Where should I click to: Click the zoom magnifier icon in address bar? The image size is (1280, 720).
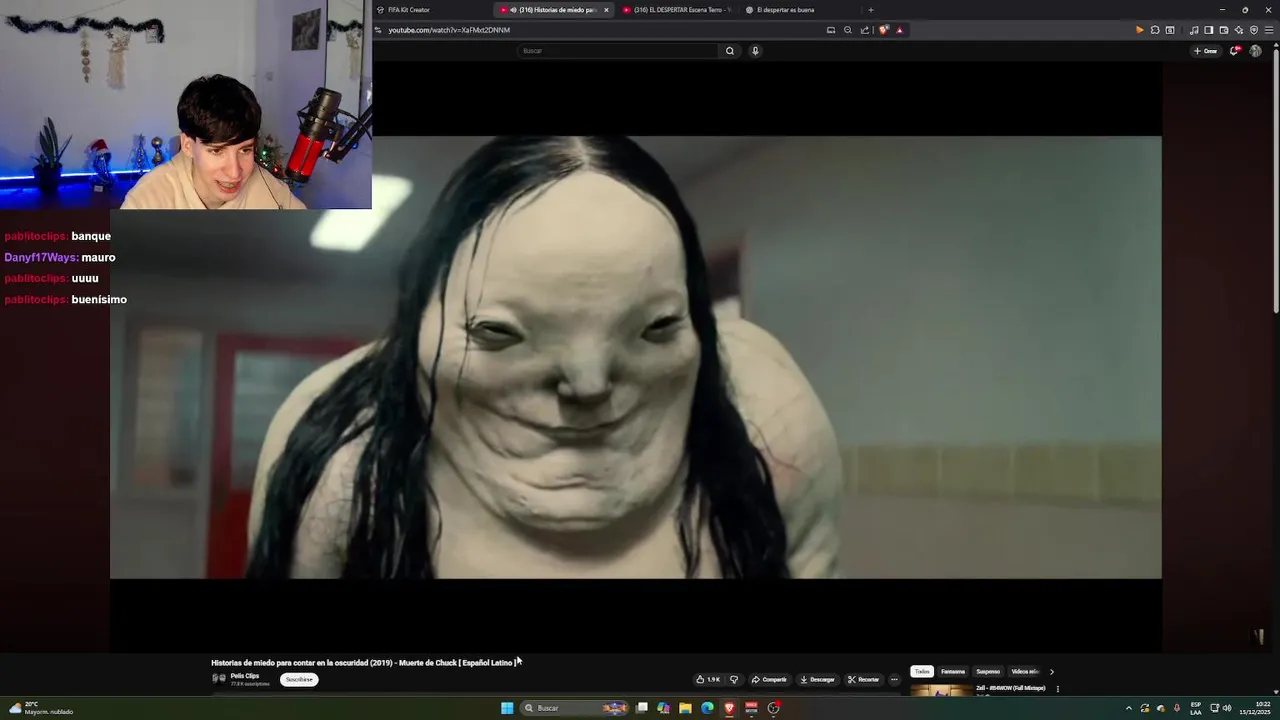click(x=848, y=30)
